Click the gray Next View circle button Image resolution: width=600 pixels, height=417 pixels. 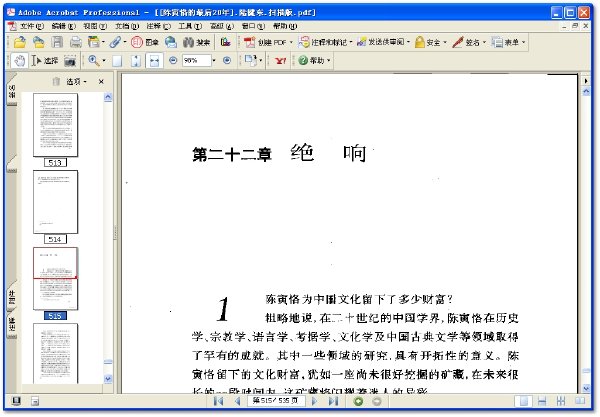pyautogui.click(x=377, y=401)
